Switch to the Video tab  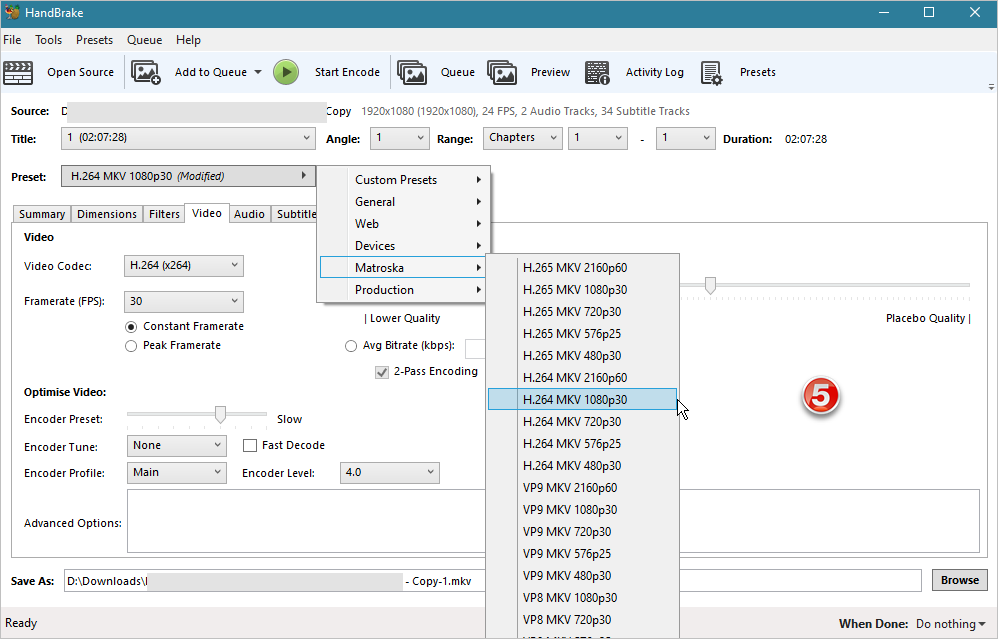[x=207, y=213]
